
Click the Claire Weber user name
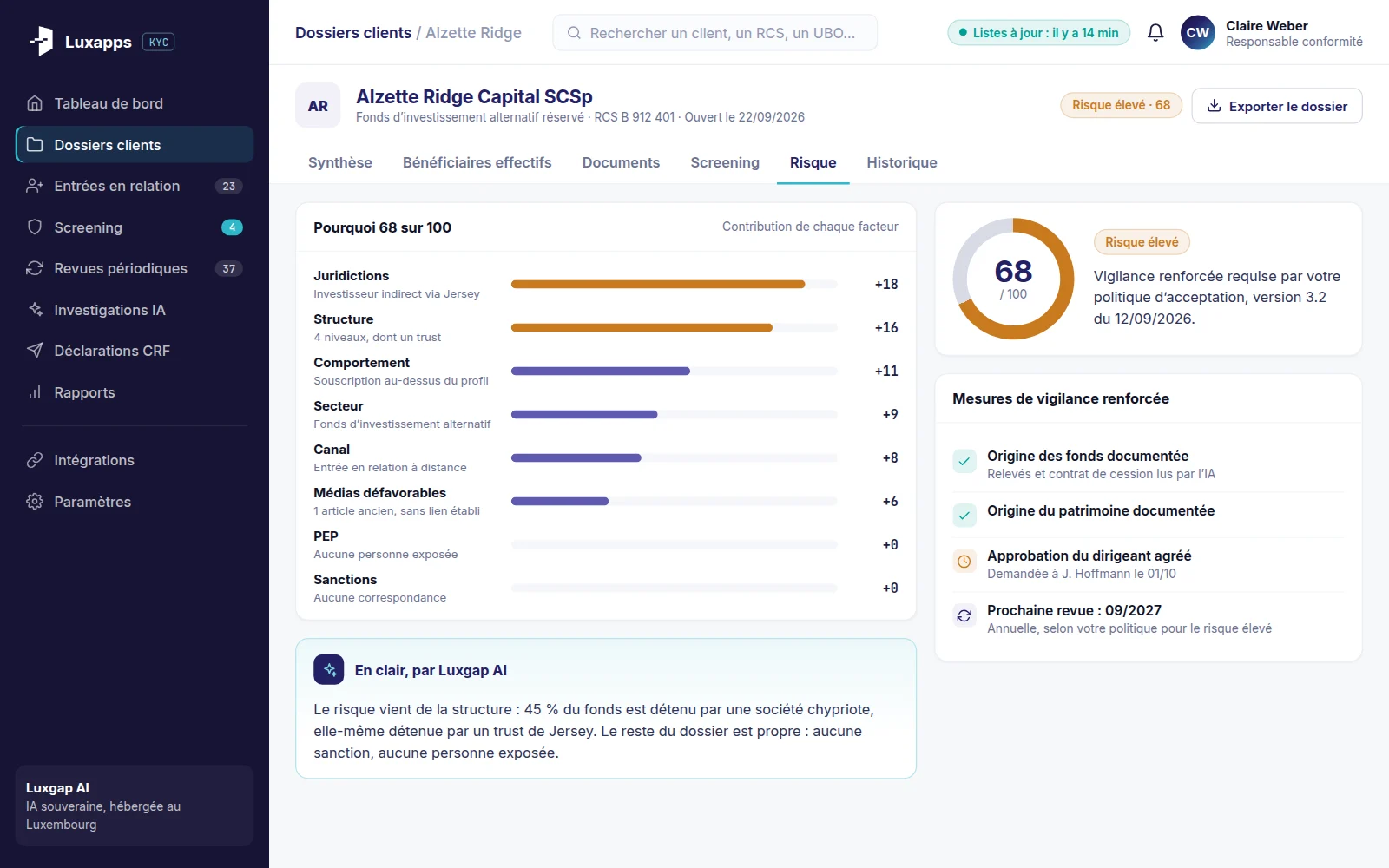(1267, 26)
